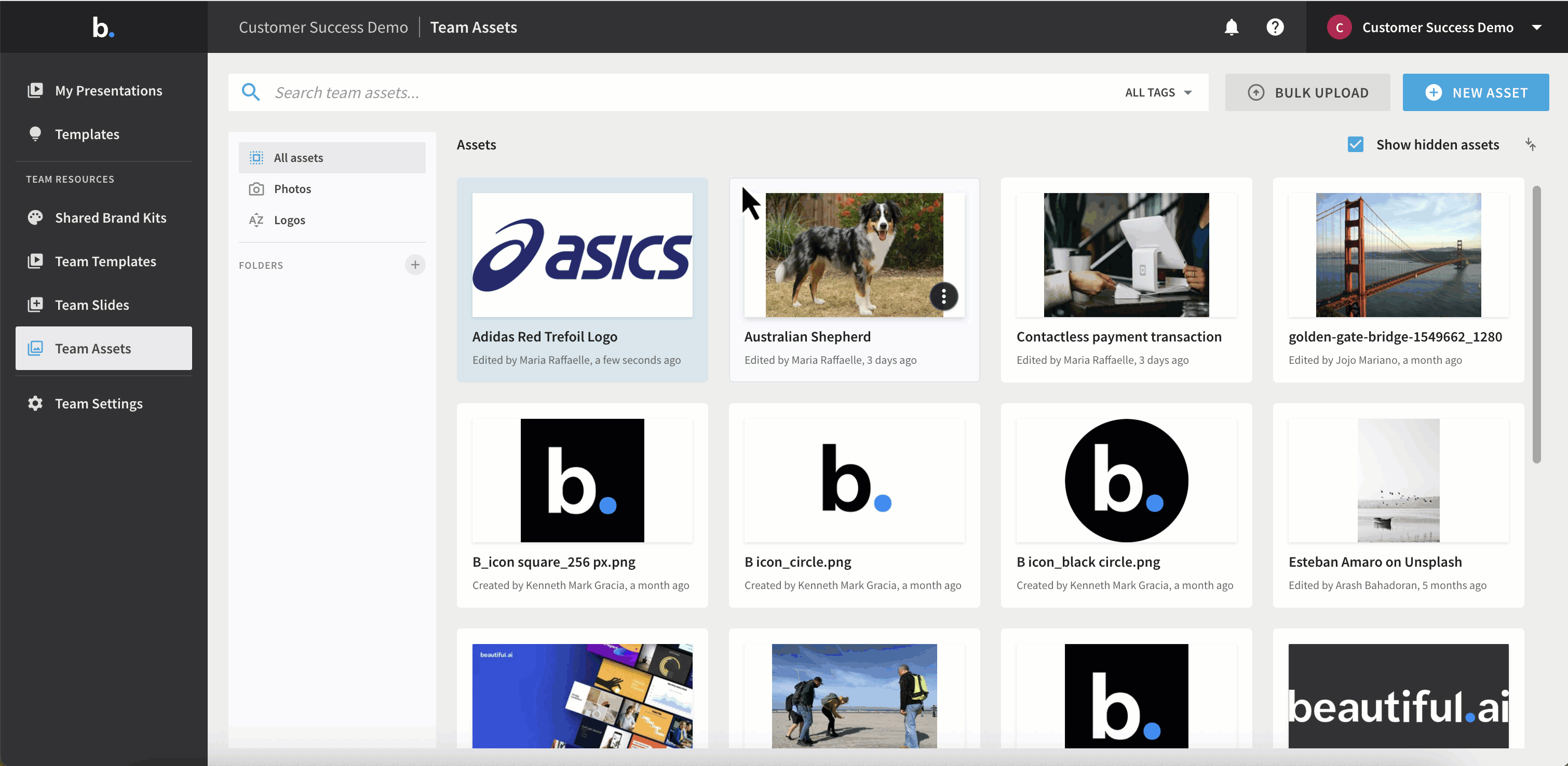Click the sort icon beside Show hidden assets

pyautogui.click(x=1530, y=144)
